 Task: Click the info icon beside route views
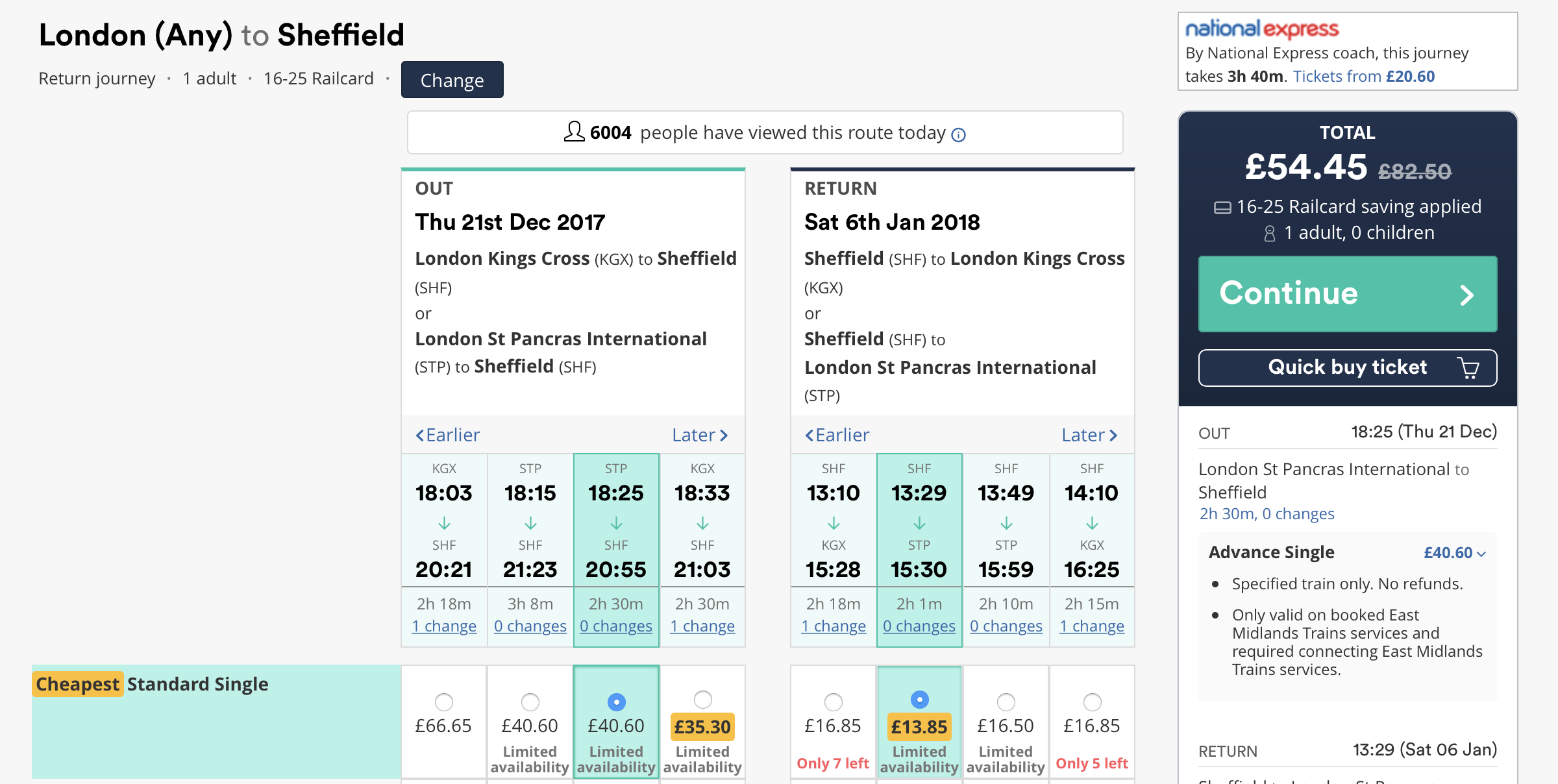coord(958,134)
